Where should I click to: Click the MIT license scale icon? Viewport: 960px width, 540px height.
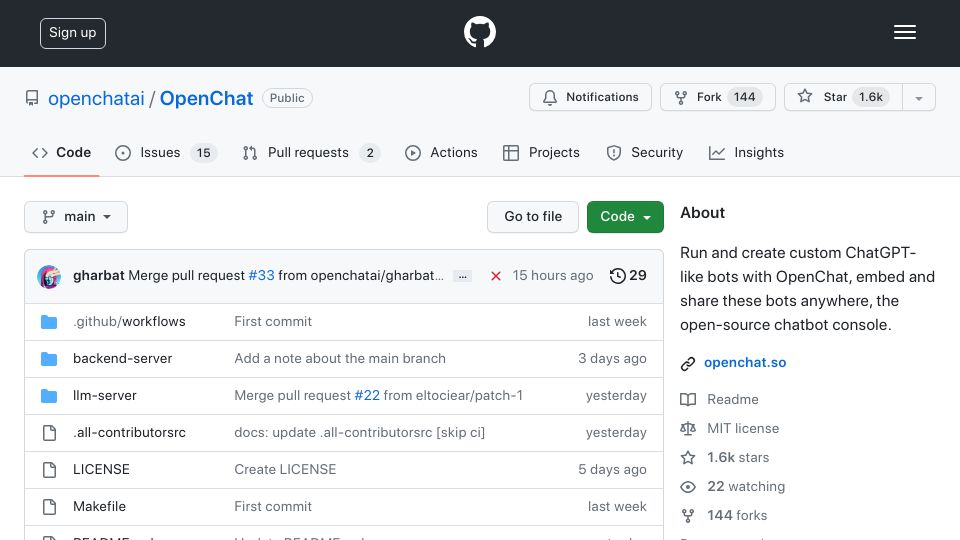[688, 429]
